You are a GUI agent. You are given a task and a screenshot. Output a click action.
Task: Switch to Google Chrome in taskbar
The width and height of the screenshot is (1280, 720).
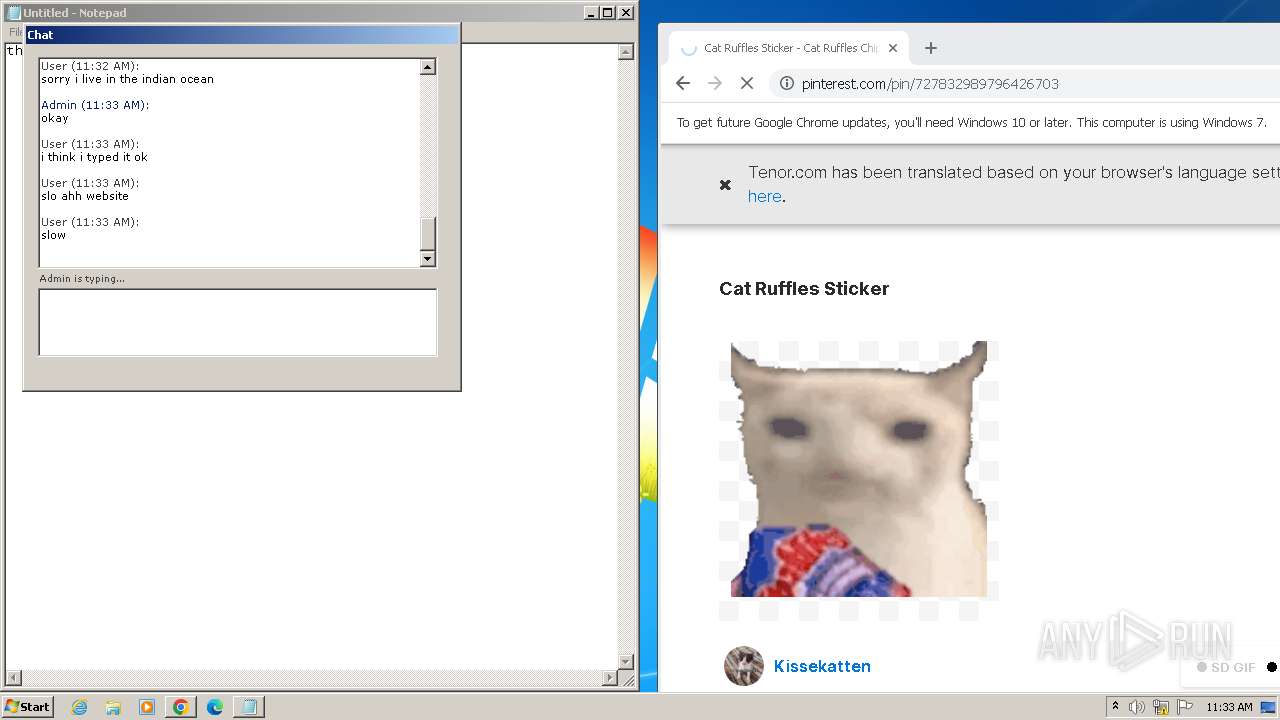(x=181, y=707)
